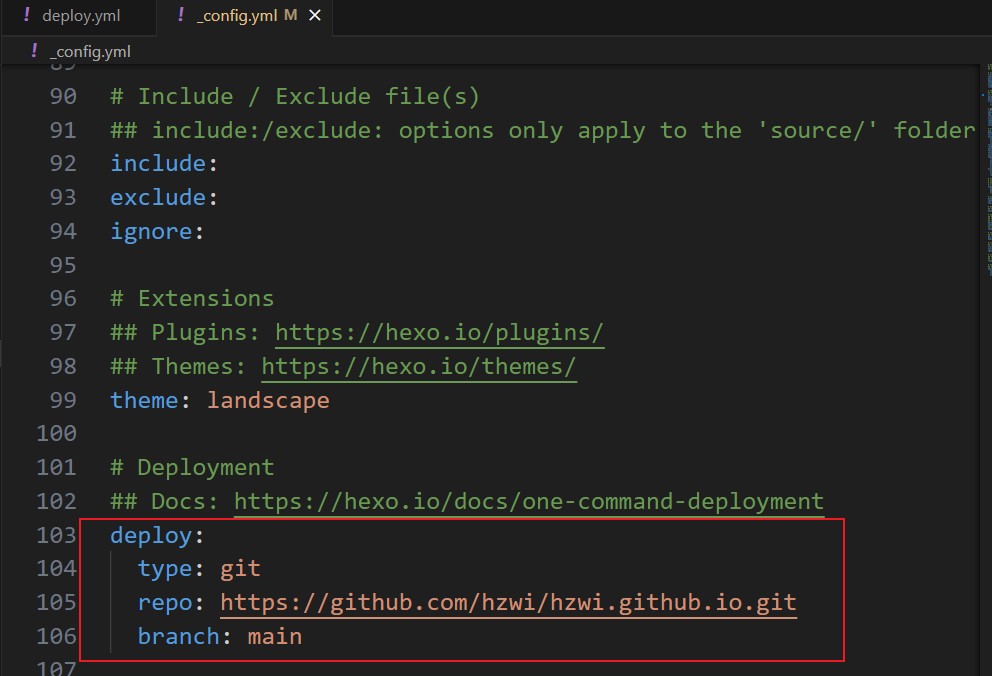Image resolution: width=992 pixels, height=676 pixels.
Task: Click line number 95
Action: 63,265
